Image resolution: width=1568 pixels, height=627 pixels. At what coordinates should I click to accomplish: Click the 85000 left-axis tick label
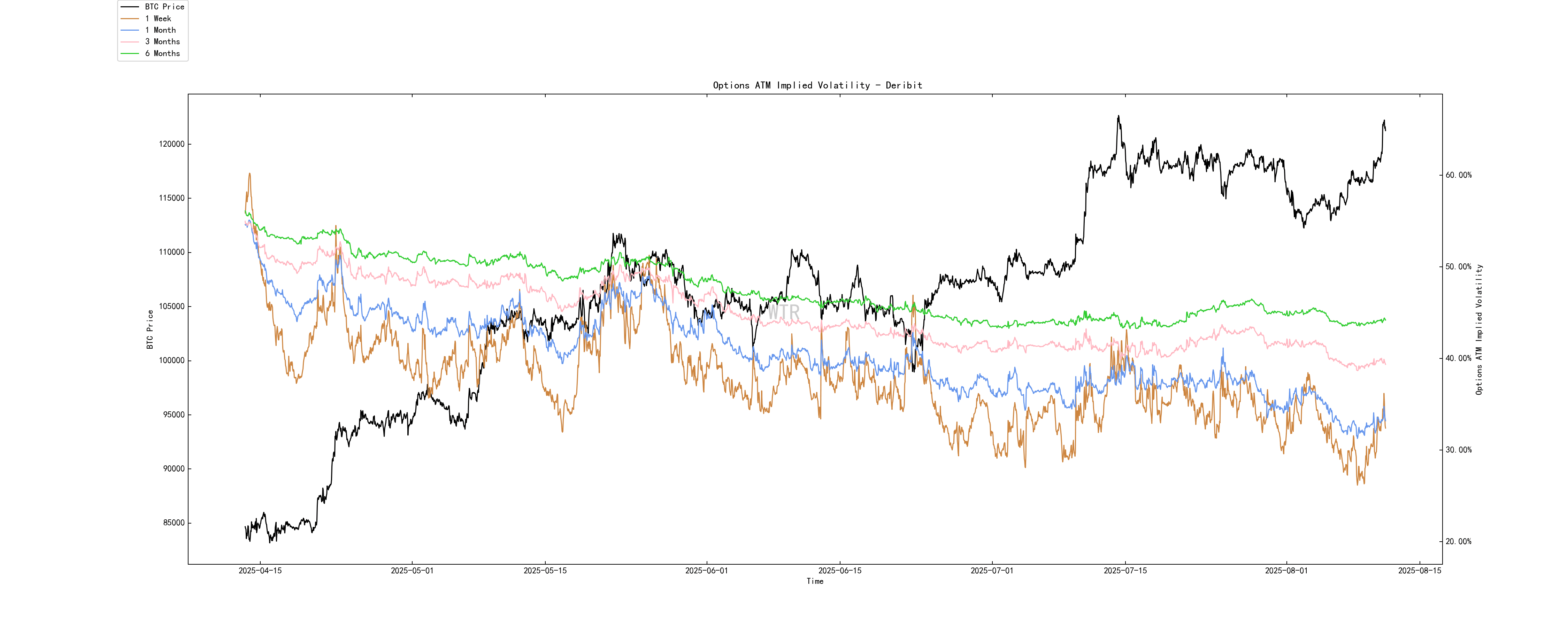click(174, 523)
